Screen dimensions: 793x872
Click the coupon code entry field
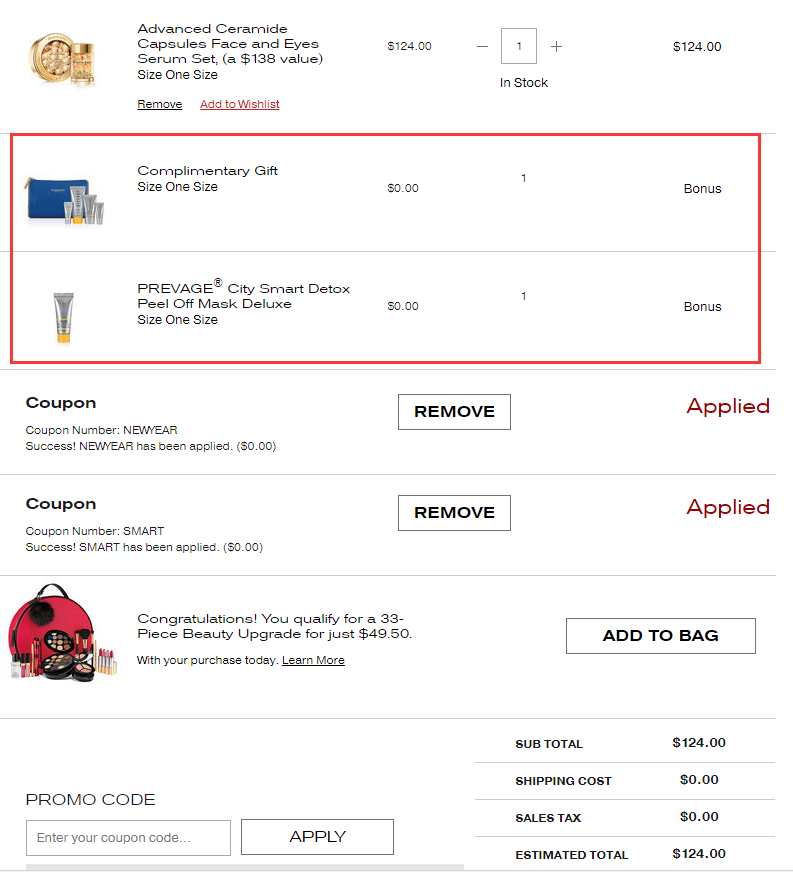(128, 836)
